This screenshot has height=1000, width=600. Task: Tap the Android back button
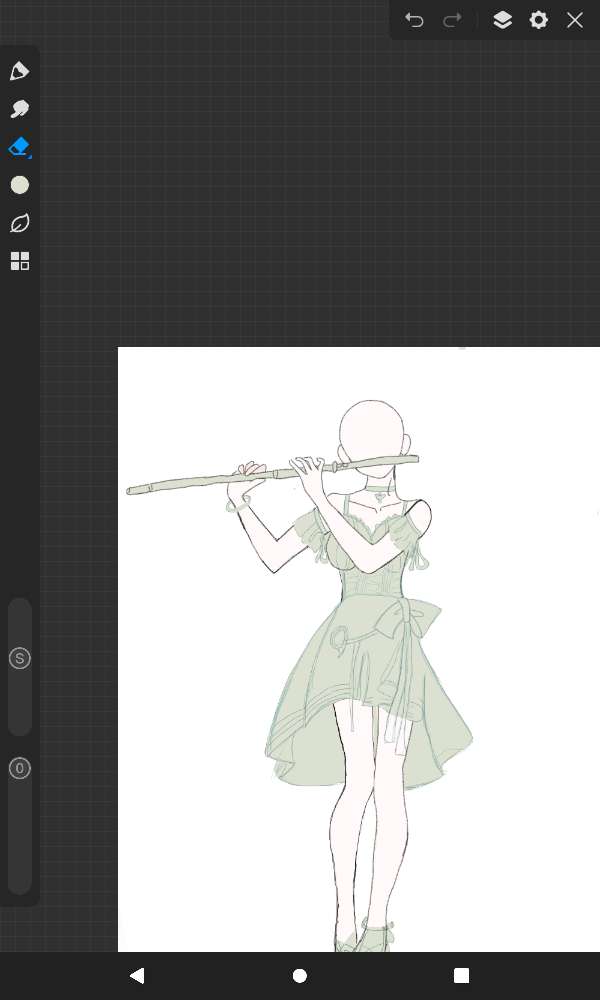(x=137, y=975)
